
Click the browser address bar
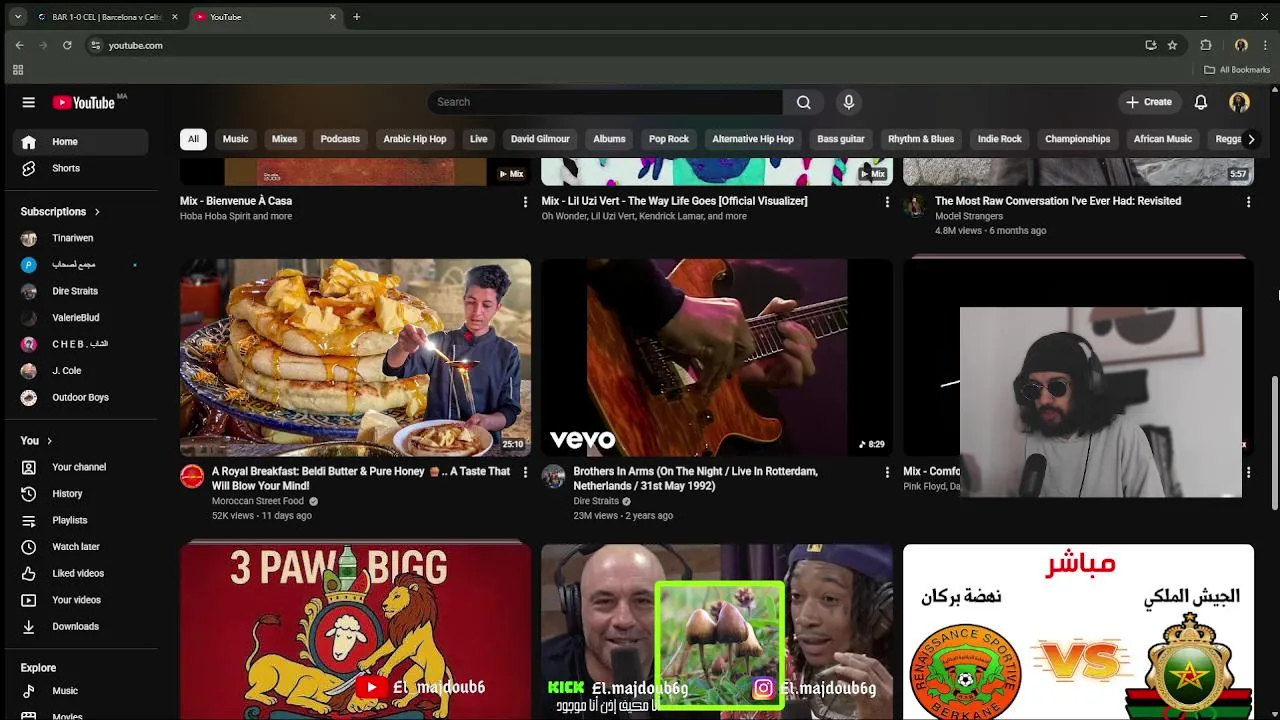[x=620, y=45]
